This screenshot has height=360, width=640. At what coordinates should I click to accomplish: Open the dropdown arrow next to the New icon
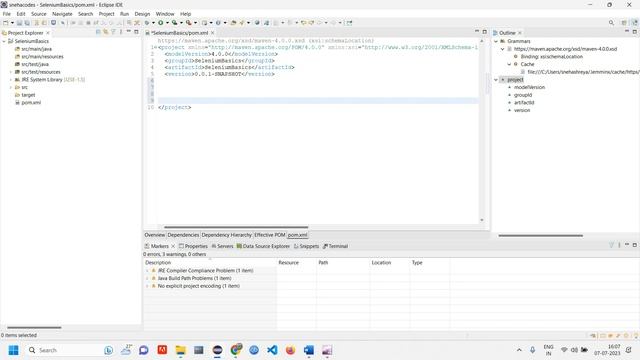coord(12,23)
